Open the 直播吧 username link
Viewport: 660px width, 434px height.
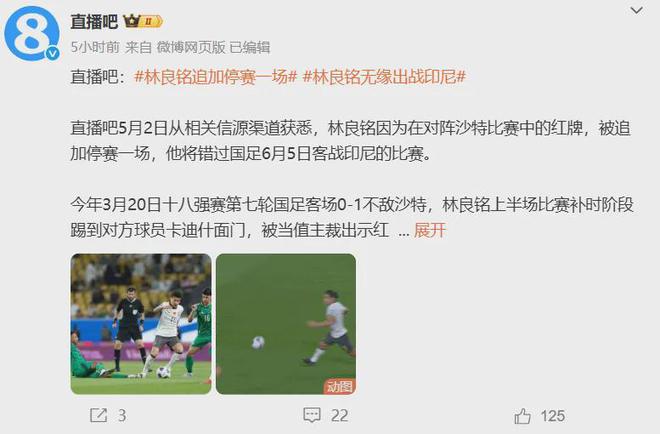(x=94, y=21)
